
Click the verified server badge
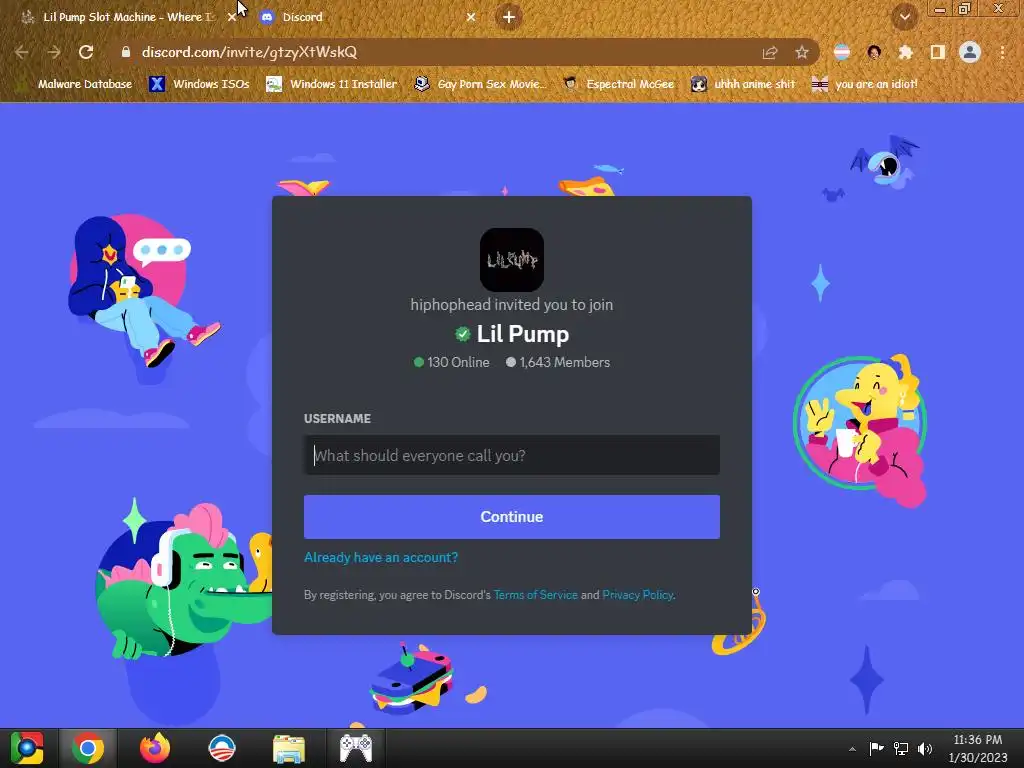[462, 334]
